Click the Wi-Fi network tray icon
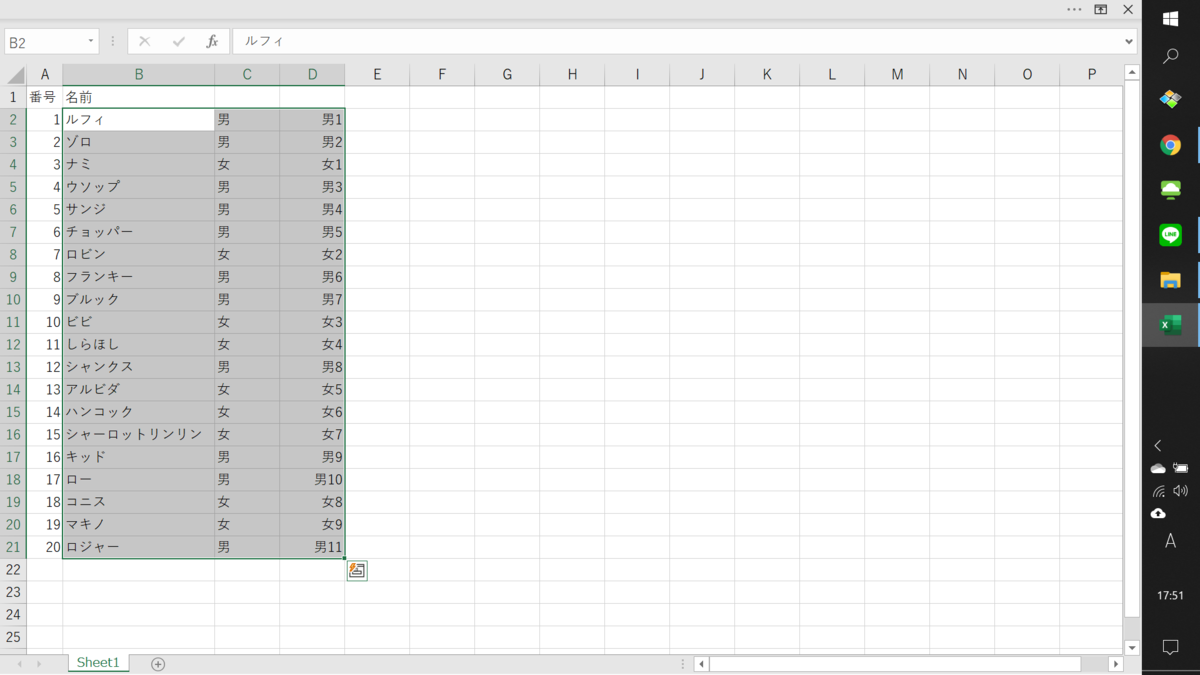This screenshot has width=1200, height=675. coord(1158,491)
